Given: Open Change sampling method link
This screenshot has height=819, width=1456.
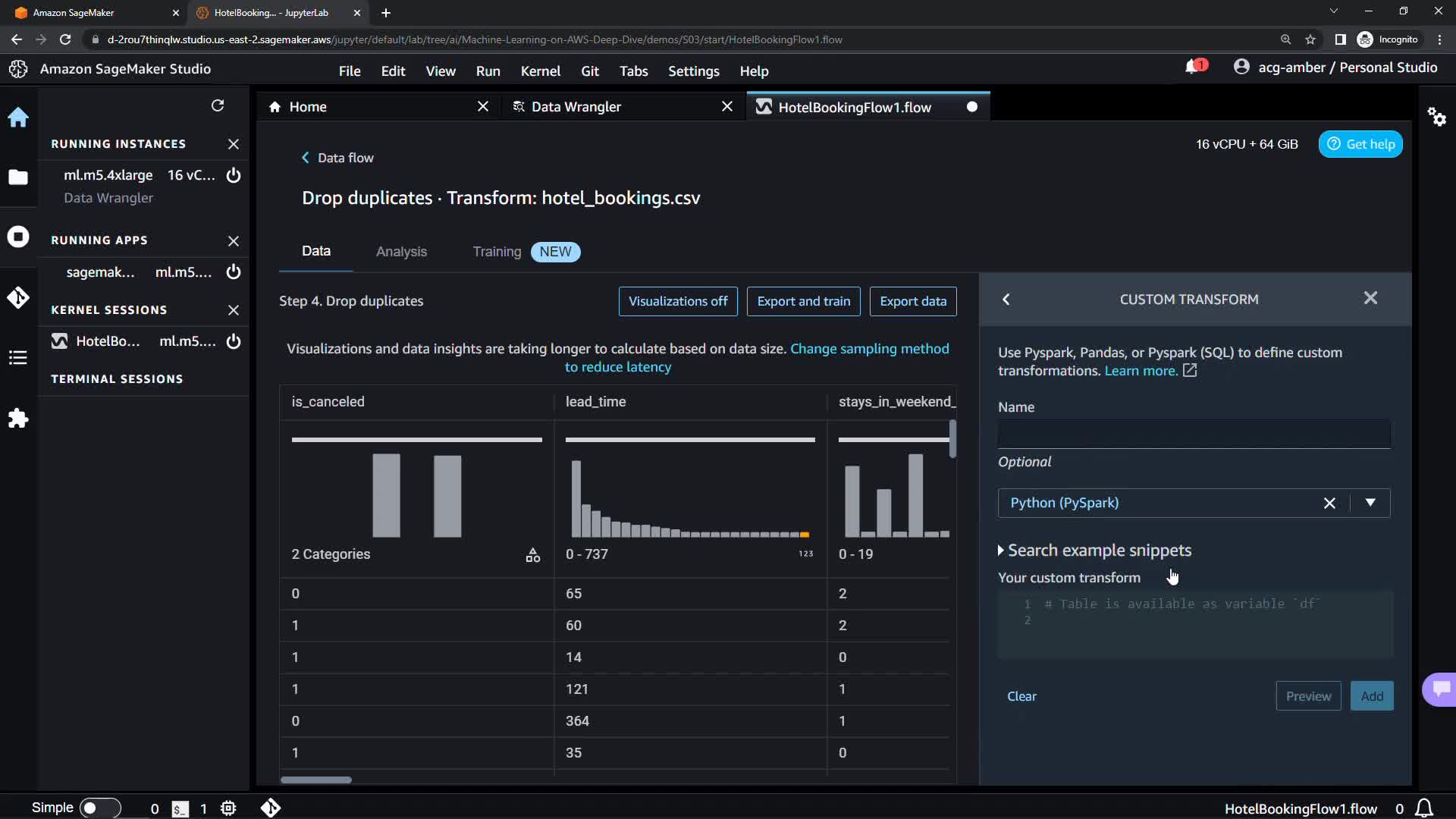Looking at the screenshot, I should 869,349.
